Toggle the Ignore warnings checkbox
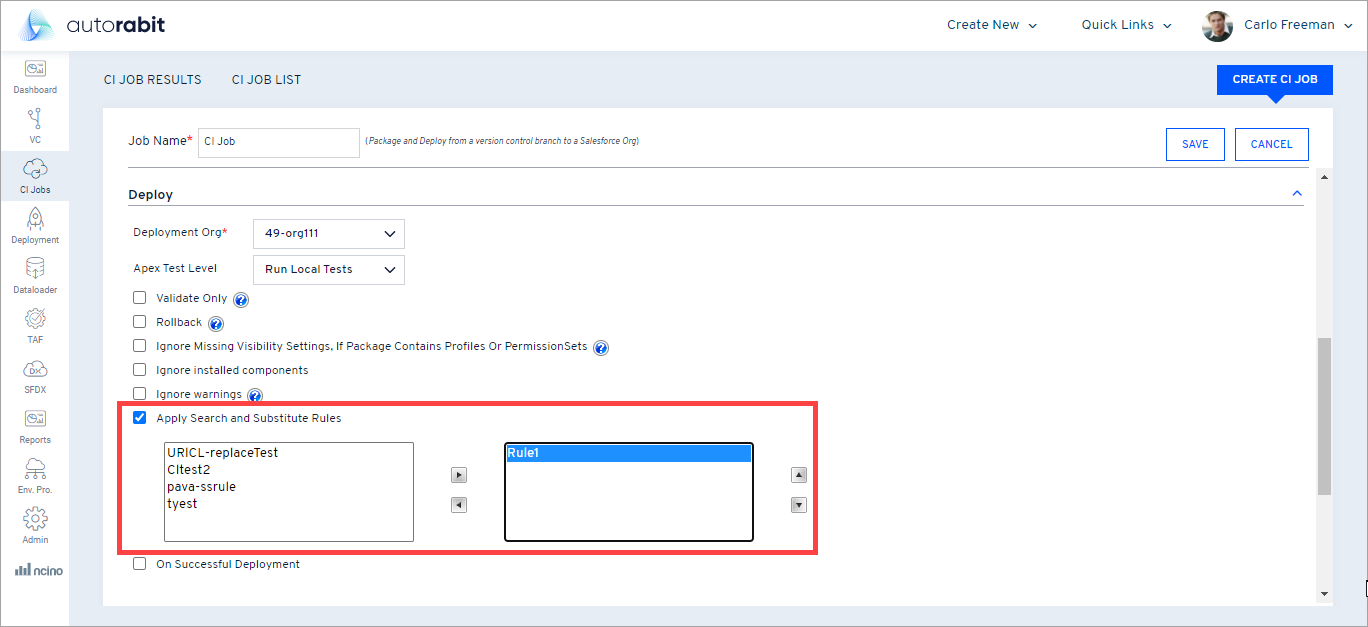The width and height of the screenshot is (1368, 627). [140, 394]
